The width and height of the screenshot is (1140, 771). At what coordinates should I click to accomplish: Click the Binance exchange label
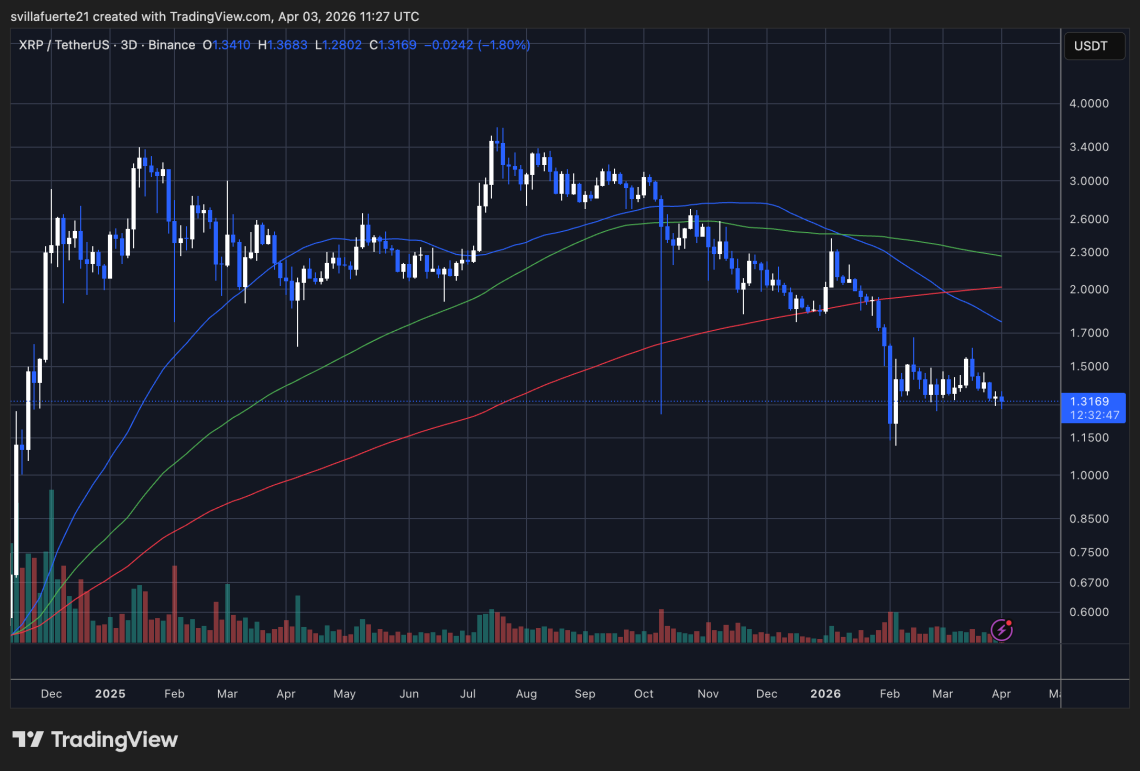pyautogui.click(x=172, y=45)
